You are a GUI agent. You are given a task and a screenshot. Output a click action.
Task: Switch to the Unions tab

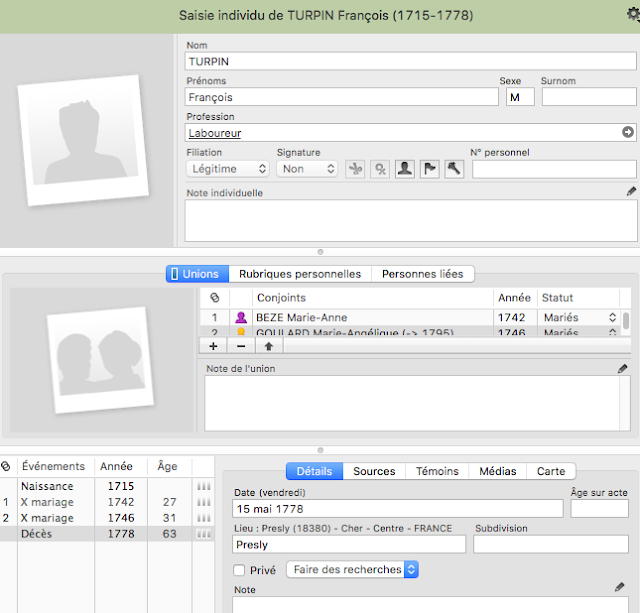pos(198,274)
